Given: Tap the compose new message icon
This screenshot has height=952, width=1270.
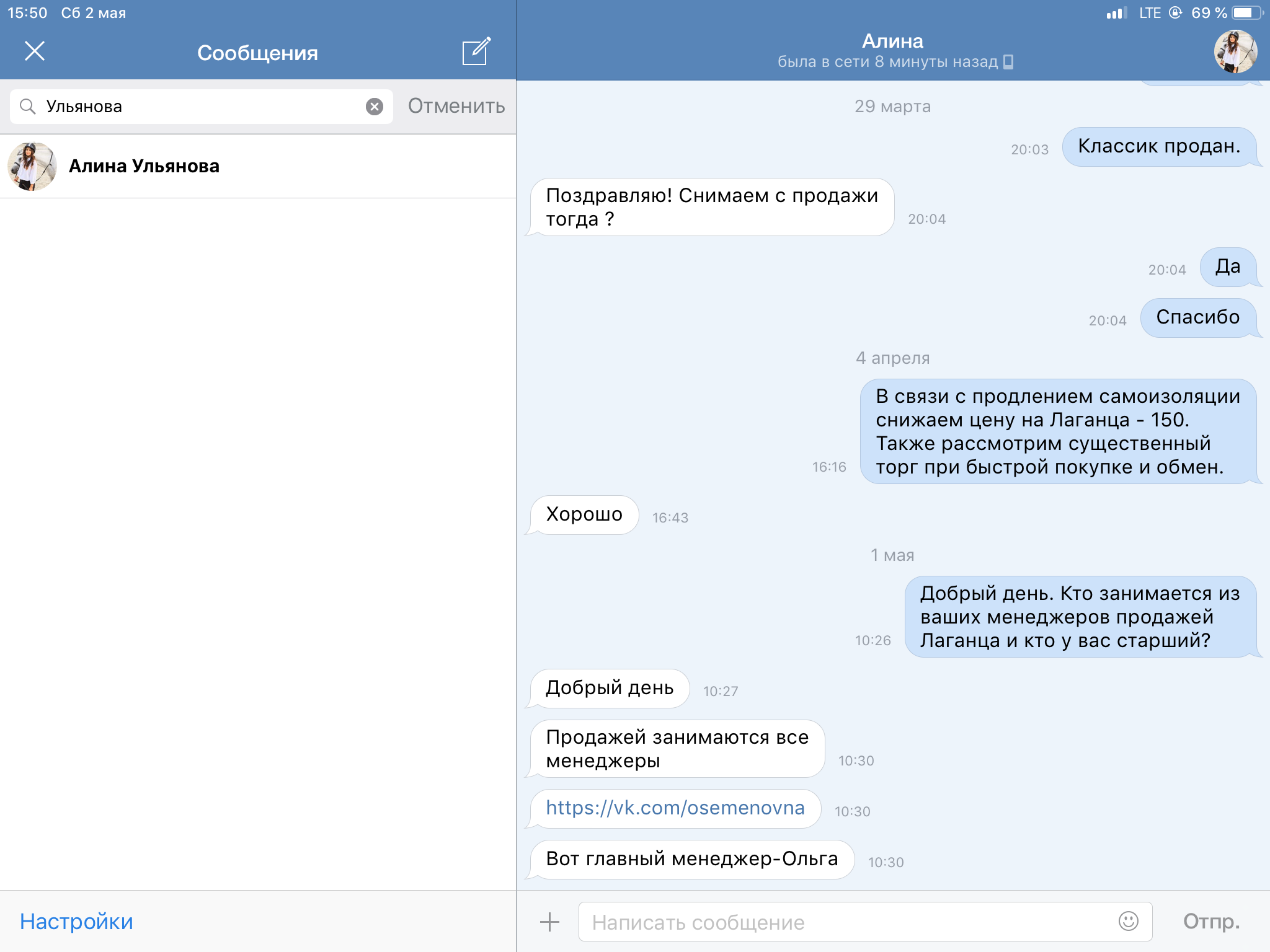Looking at the screenshot, I should tap(476, 51).
